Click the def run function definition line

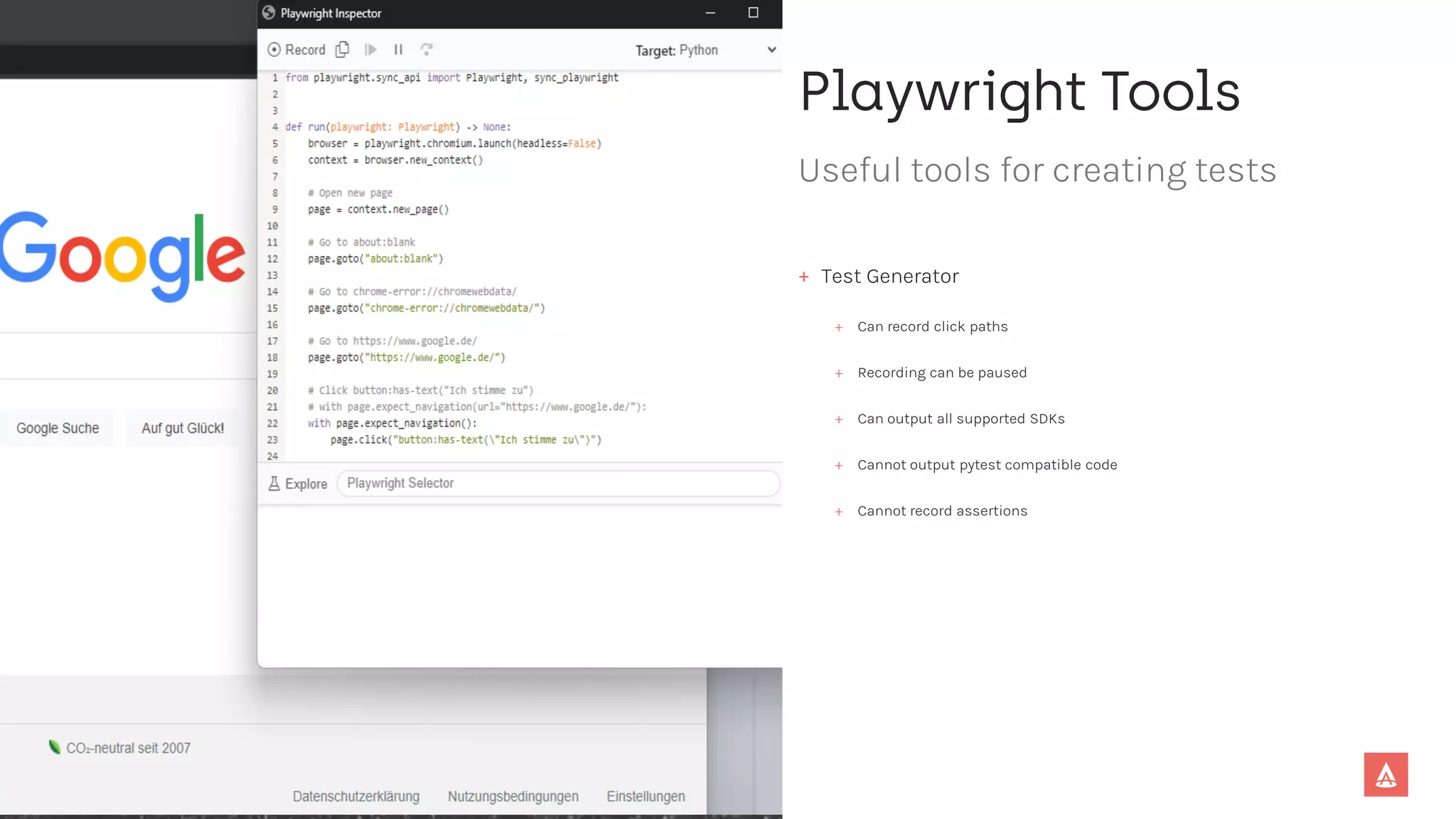pos(398,127)
